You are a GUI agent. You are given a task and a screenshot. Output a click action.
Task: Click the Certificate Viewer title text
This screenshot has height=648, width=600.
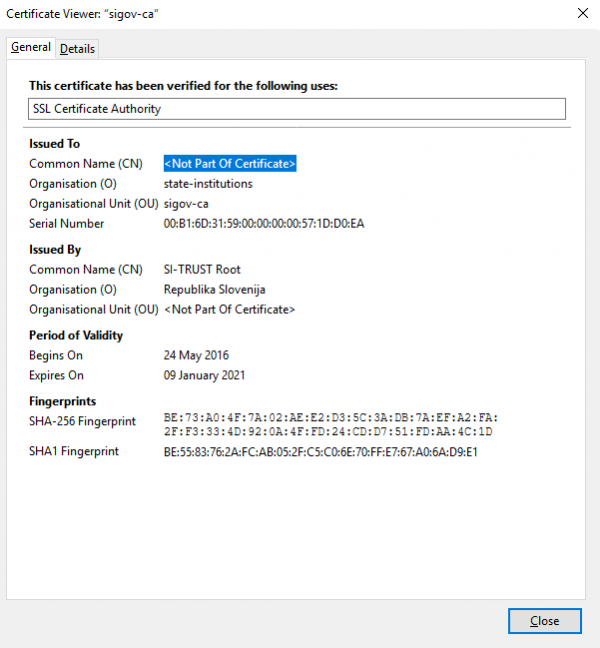(x=82, y=14)
